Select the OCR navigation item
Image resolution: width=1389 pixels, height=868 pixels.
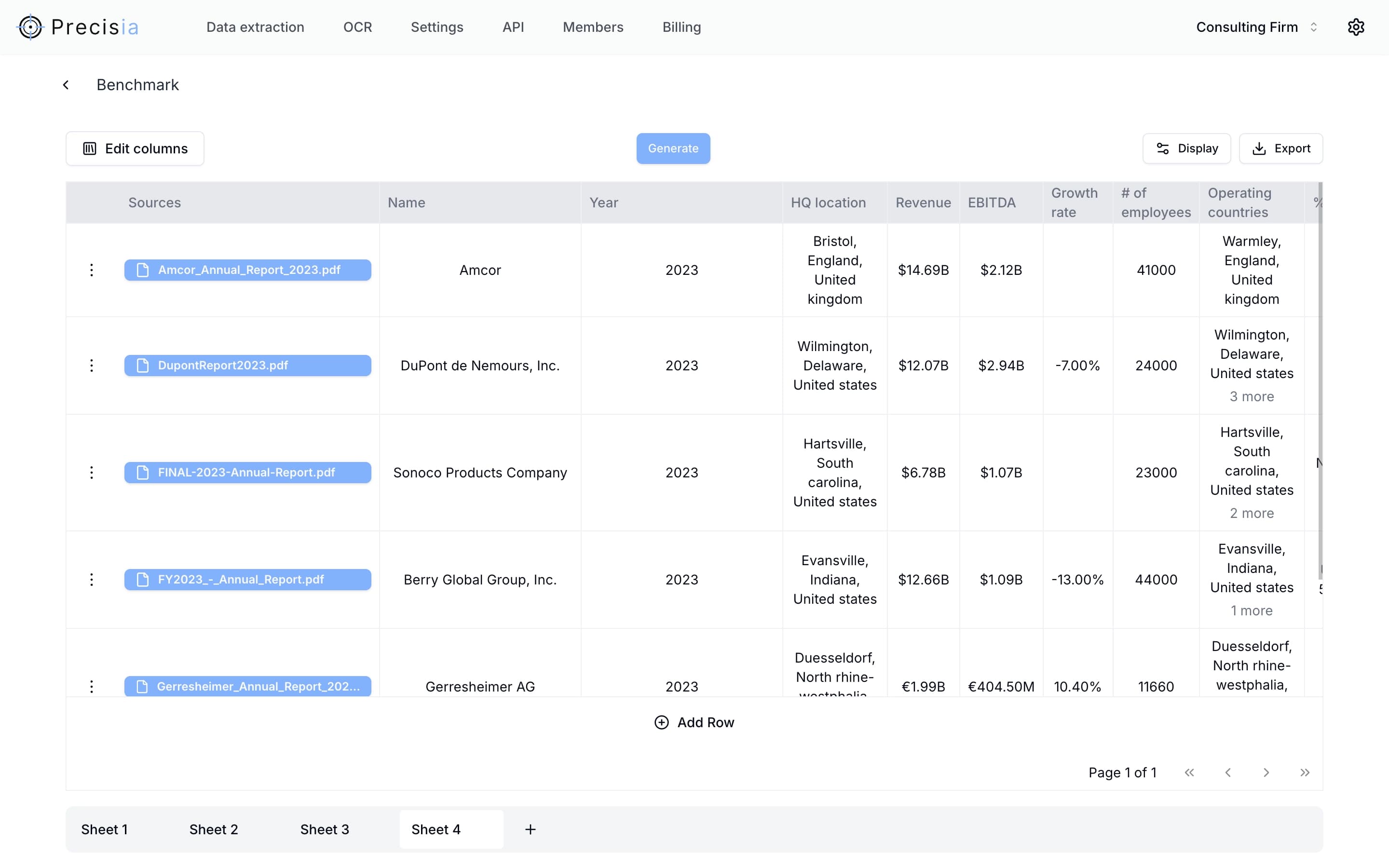[357, 27]
